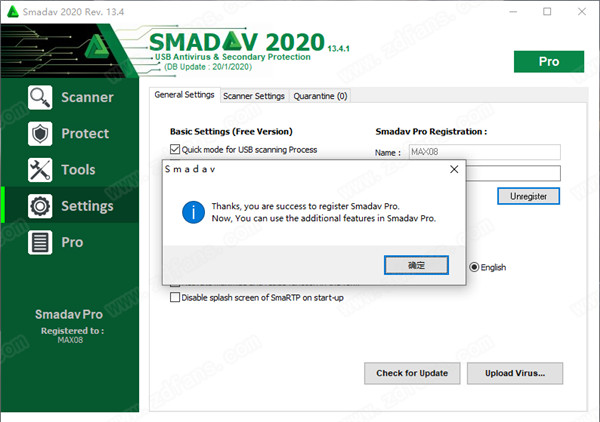Viewport: 600px width, 422px height.
Task: Switch to General Settings tab
Action: tap(184, 95)
